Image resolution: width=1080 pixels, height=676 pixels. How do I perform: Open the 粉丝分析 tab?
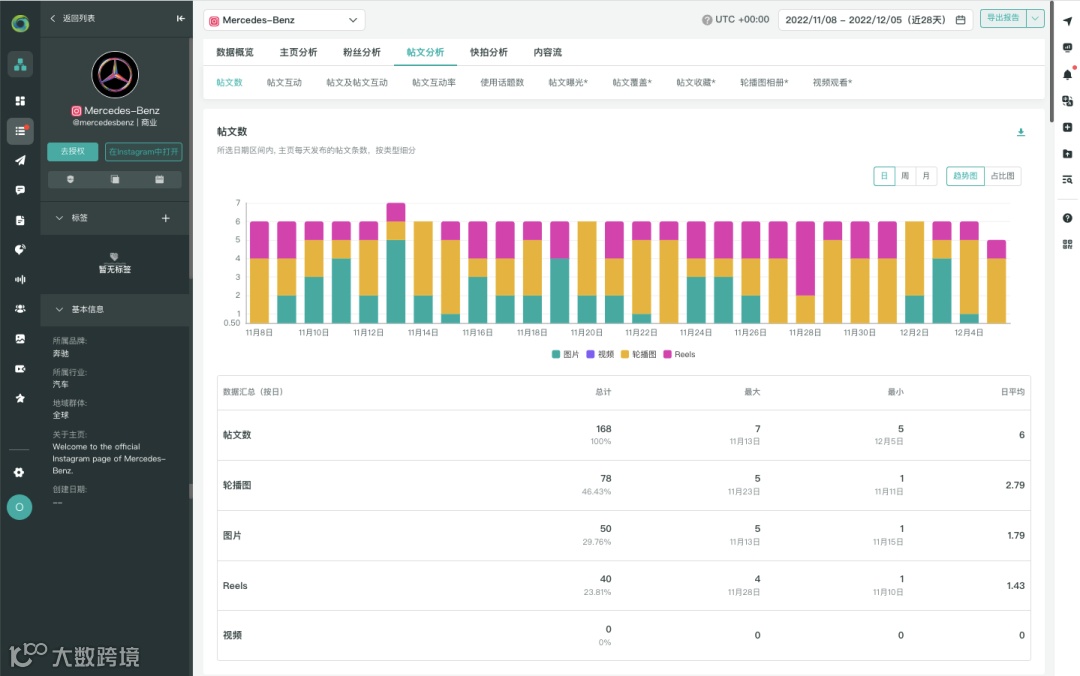362,52
